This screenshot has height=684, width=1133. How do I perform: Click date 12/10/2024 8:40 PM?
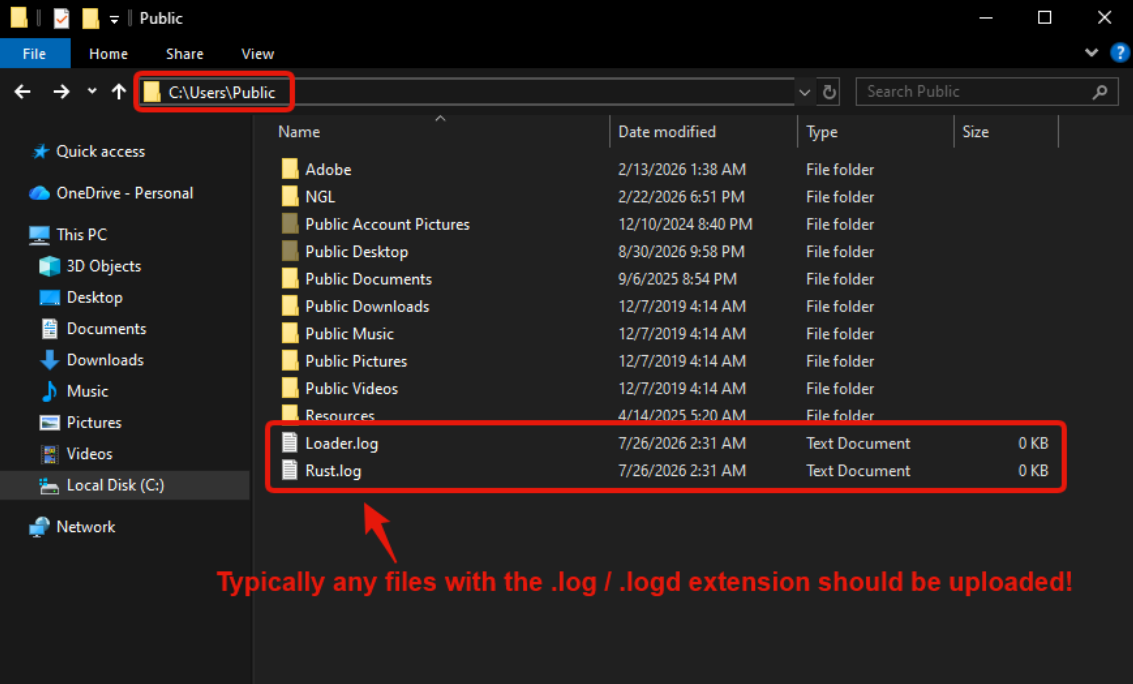click(x=685, y=224)
